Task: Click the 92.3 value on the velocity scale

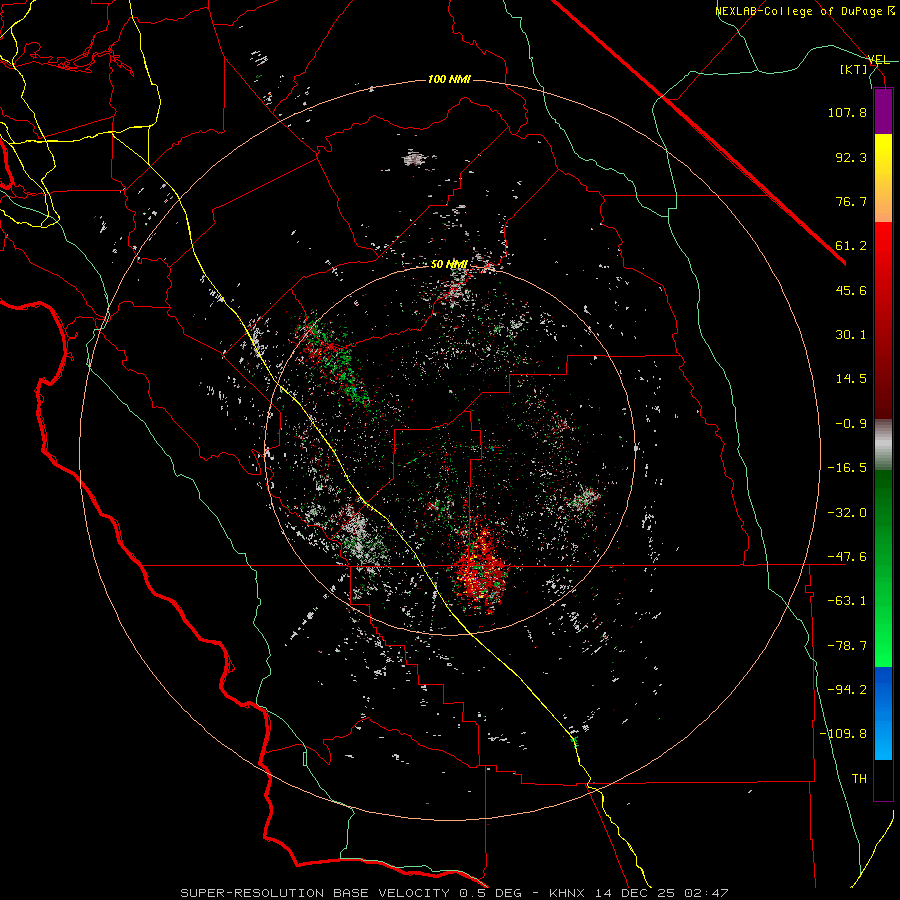Action: pyautogui.click(x=851, y=157)
